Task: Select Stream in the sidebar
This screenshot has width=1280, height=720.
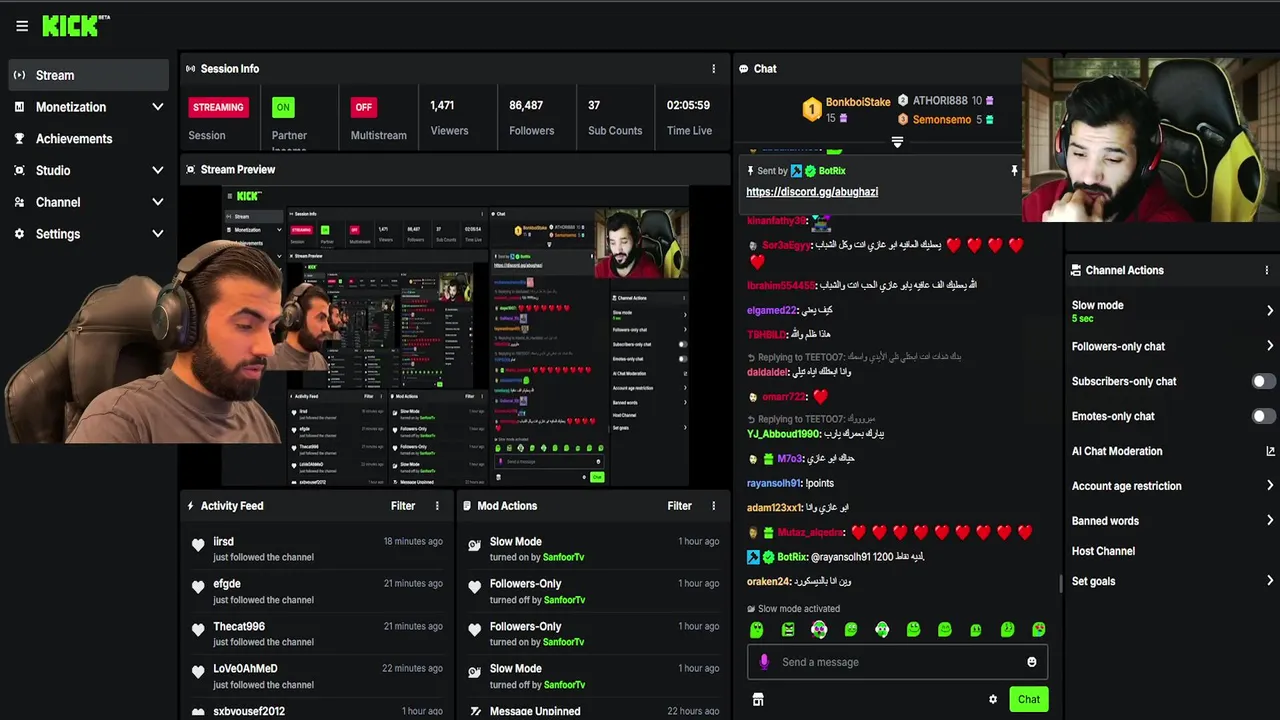Action: pyautogui.click(x=89, y=75)
